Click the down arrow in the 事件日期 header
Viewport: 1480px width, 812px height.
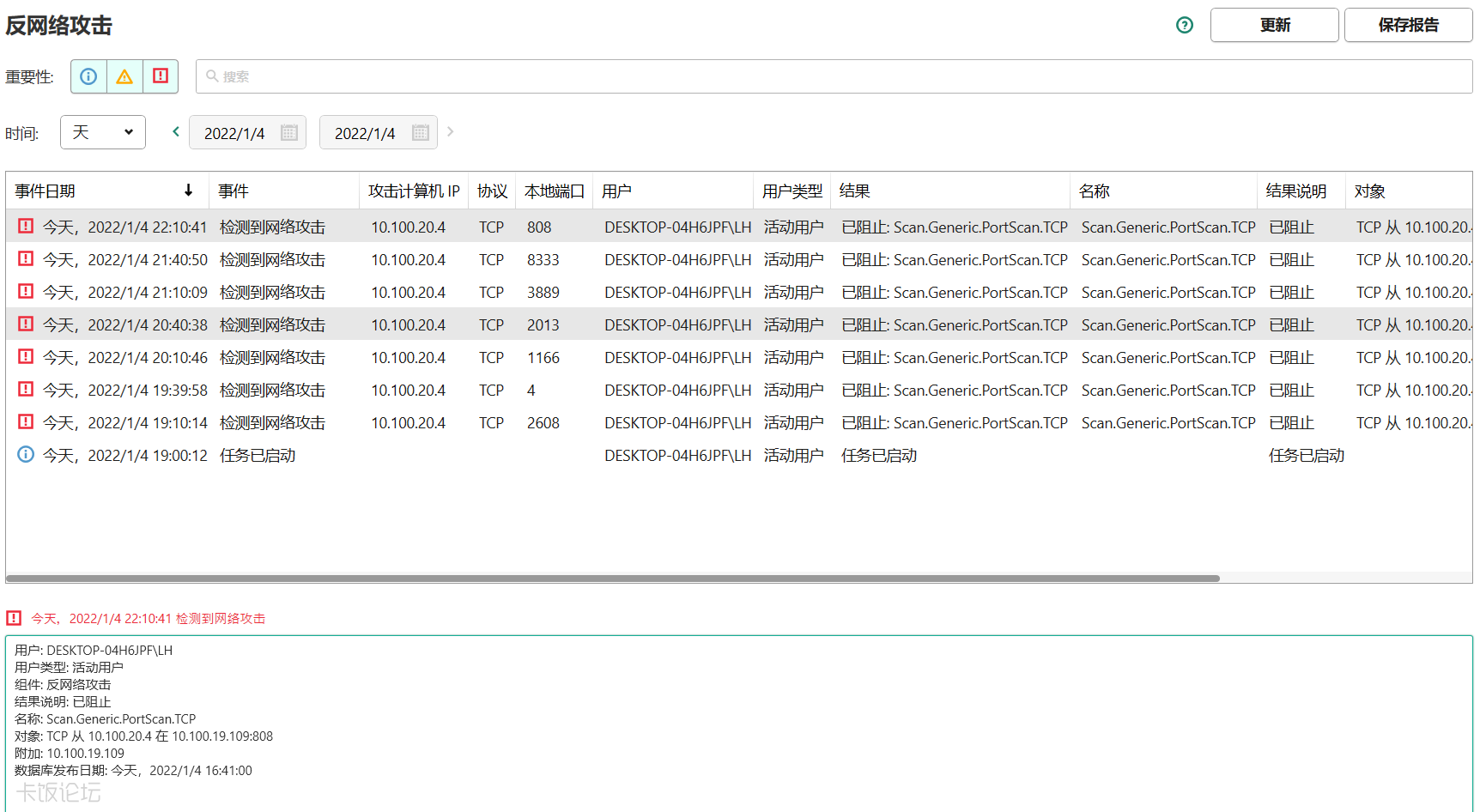(x=189, y=191)
